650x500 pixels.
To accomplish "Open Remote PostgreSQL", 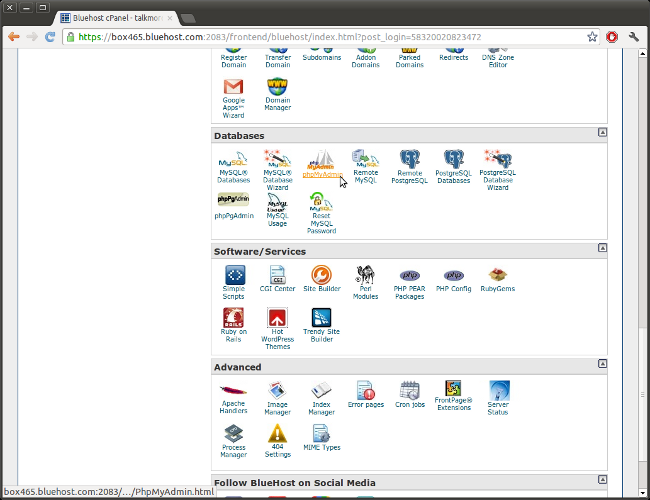I will tap(410, 167).
